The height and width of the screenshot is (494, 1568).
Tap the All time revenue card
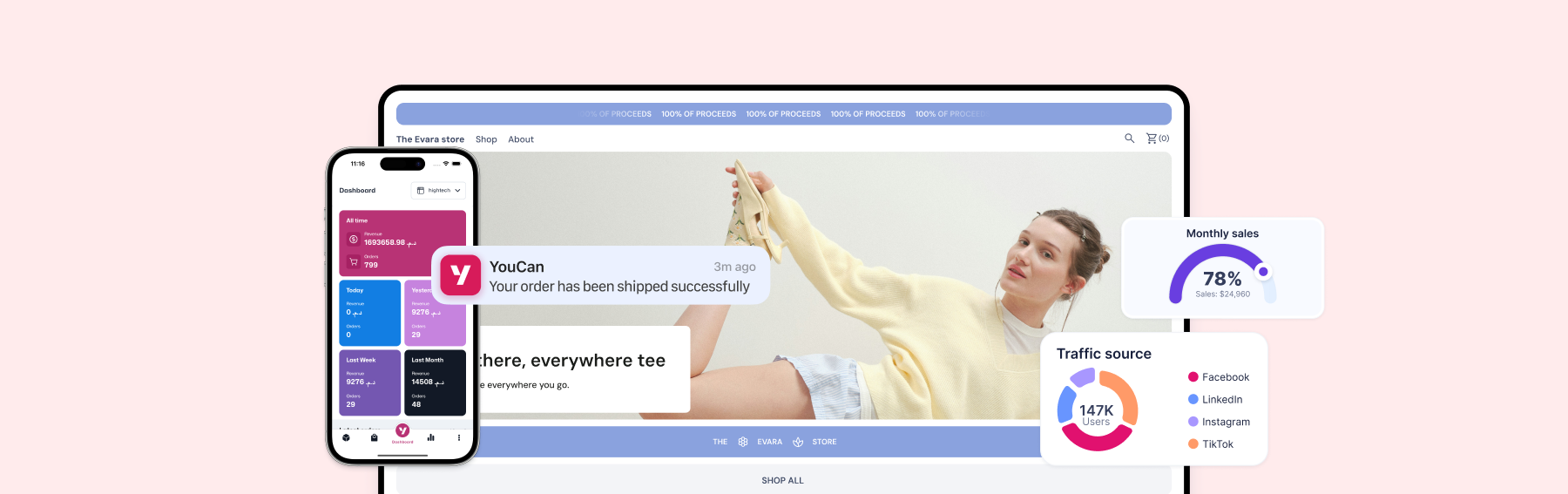click(402, 243)
